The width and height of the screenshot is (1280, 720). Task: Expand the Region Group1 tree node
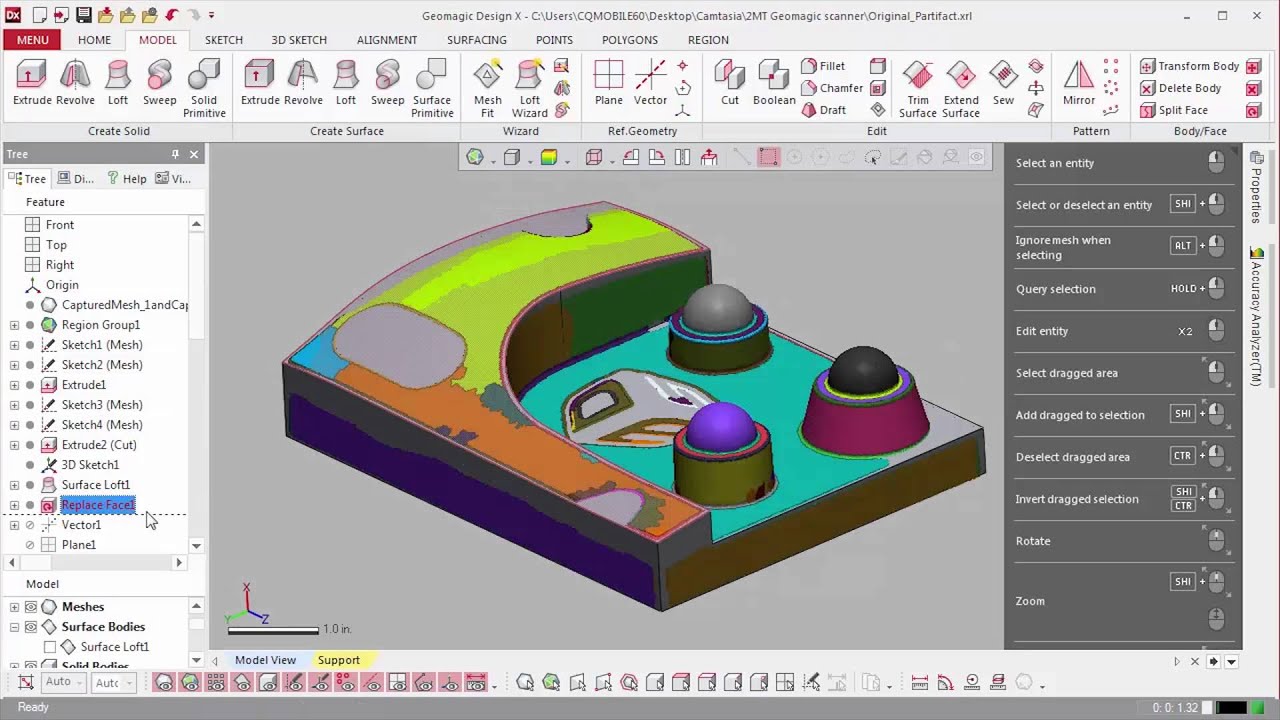(x=14, y=325)
